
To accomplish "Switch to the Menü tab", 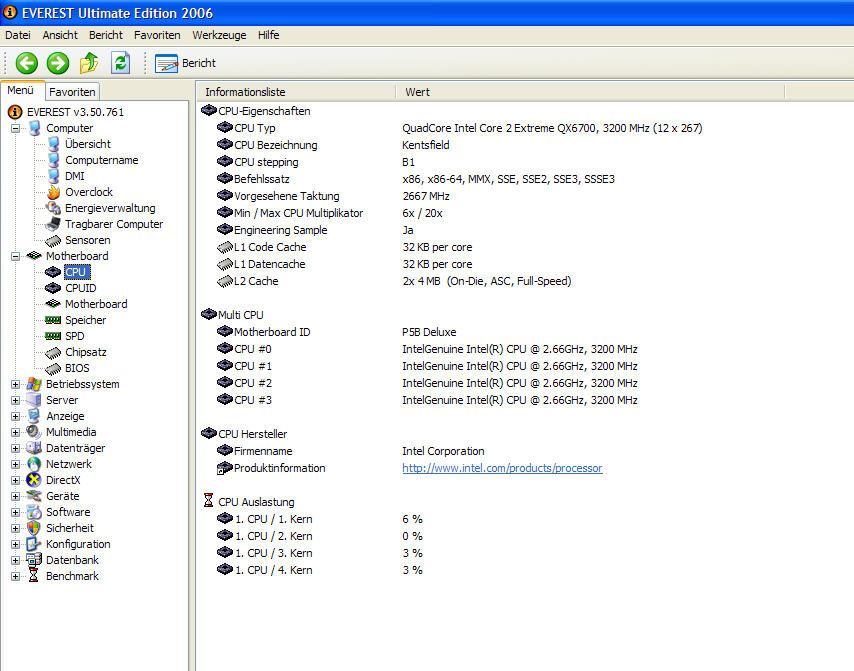I will click(21, 90).
